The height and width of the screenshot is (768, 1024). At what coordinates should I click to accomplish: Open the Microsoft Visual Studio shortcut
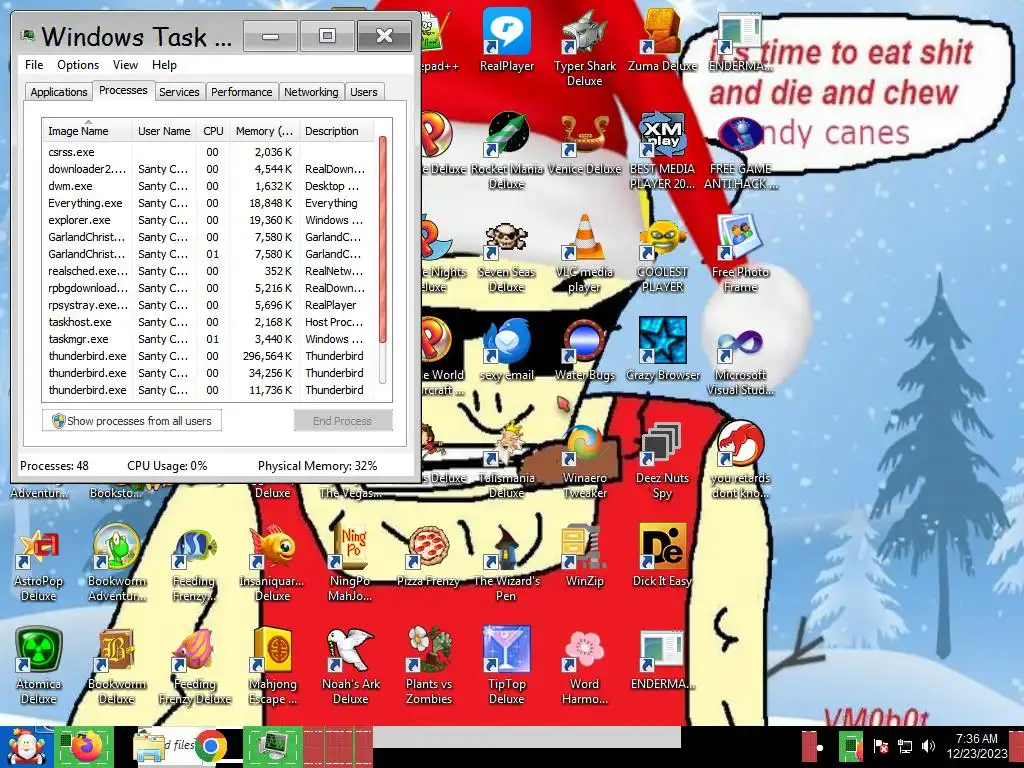[740, 357]
